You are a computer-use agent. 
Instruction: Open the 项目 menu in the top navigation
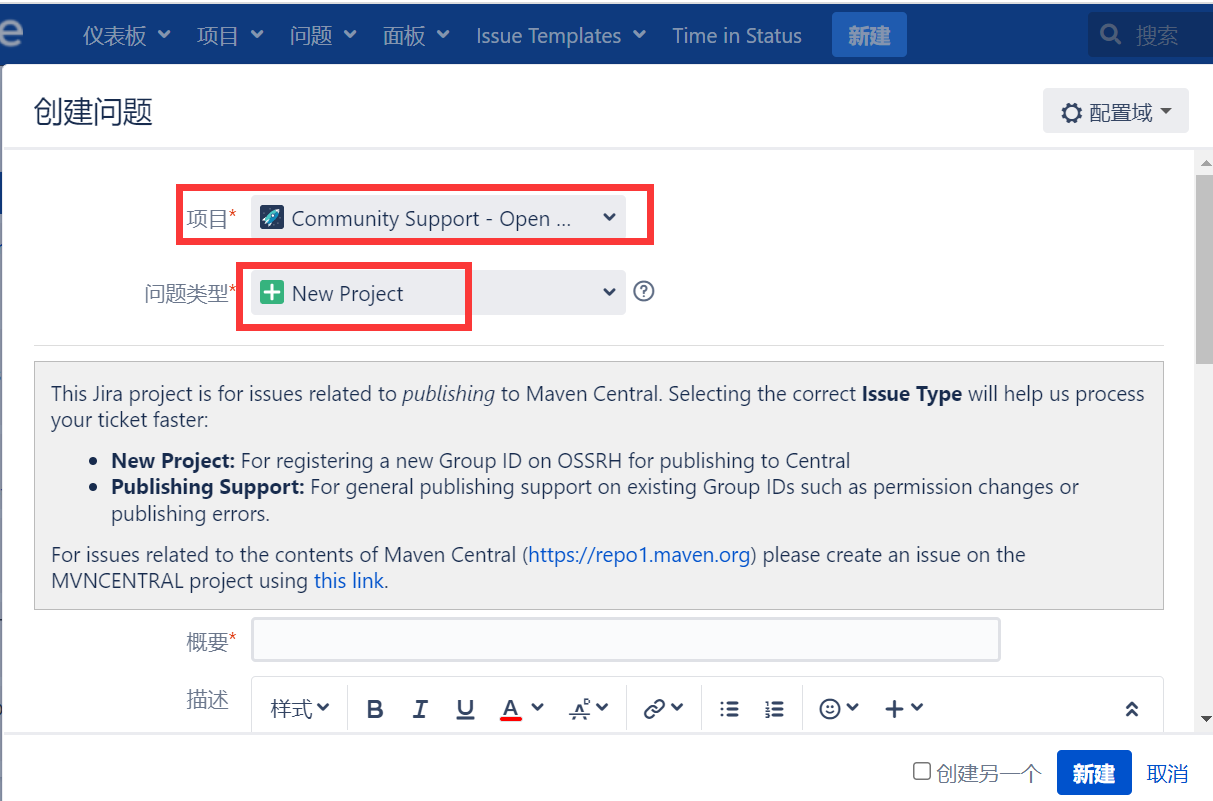point(231,36)
